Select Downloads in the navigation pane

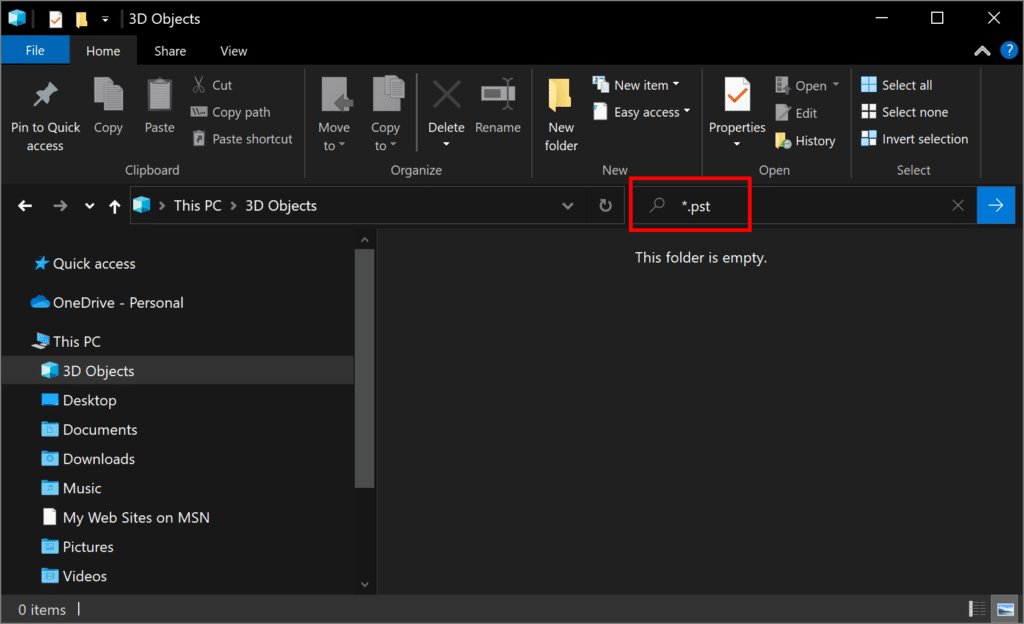[98, 459]
